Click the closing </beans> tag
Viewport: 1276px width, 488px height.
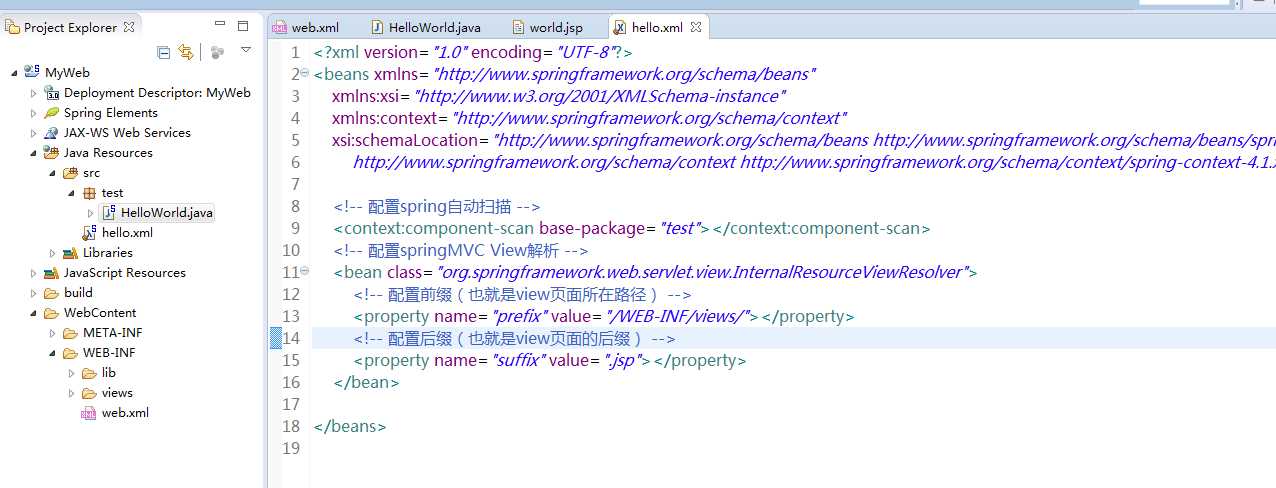coord(350,426)
